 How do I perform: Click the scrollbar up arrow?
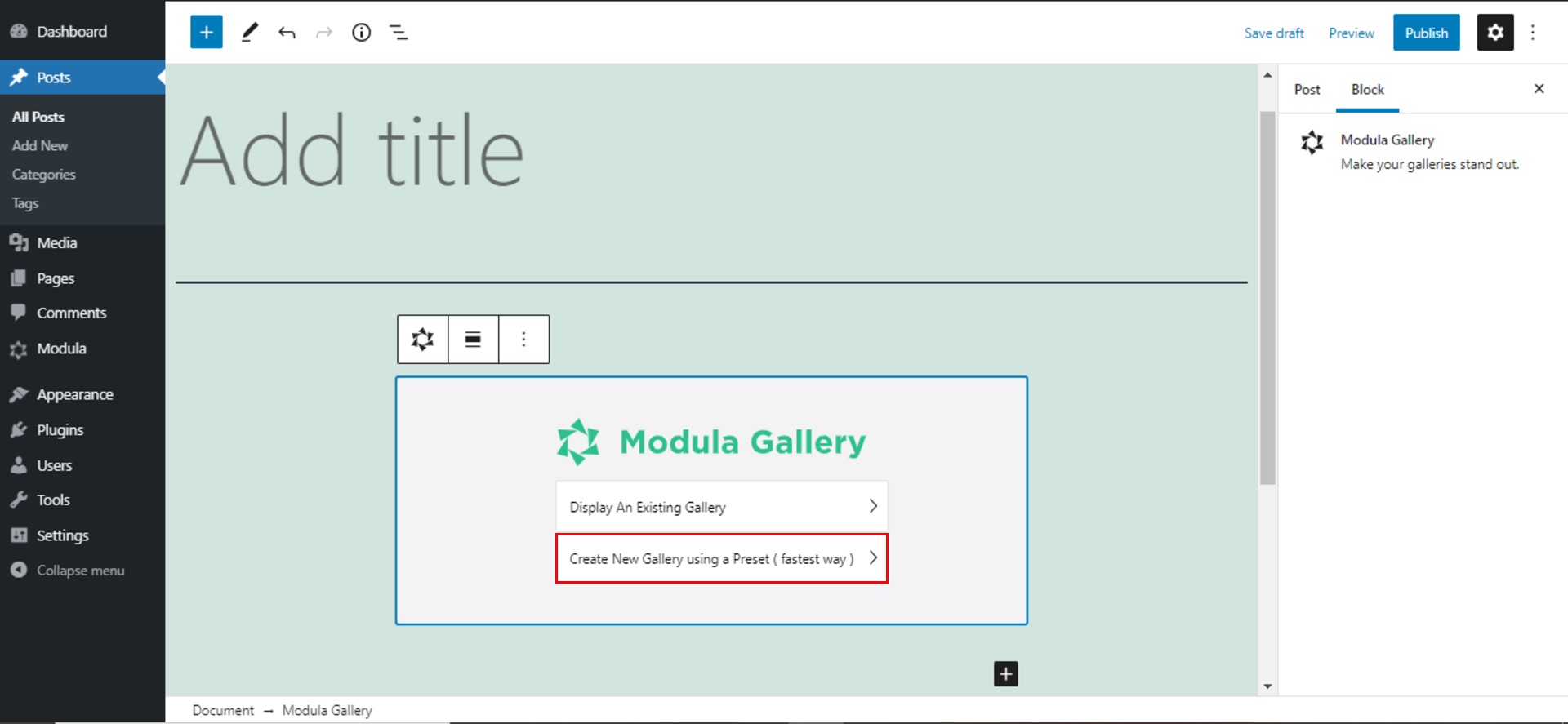pos(1267,75)
